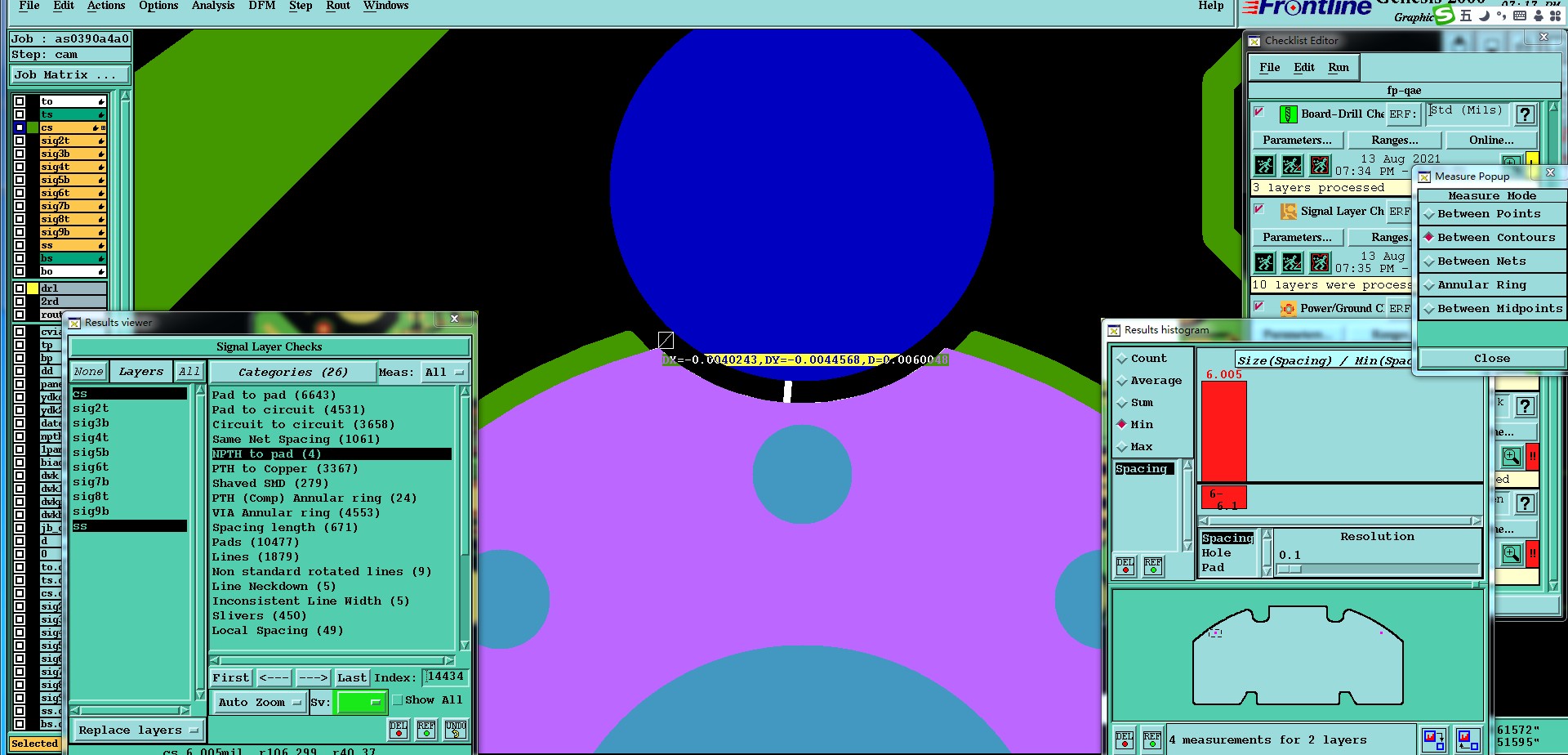Click the Last result button
1568x755 pixels.
[x=352, y=678]
